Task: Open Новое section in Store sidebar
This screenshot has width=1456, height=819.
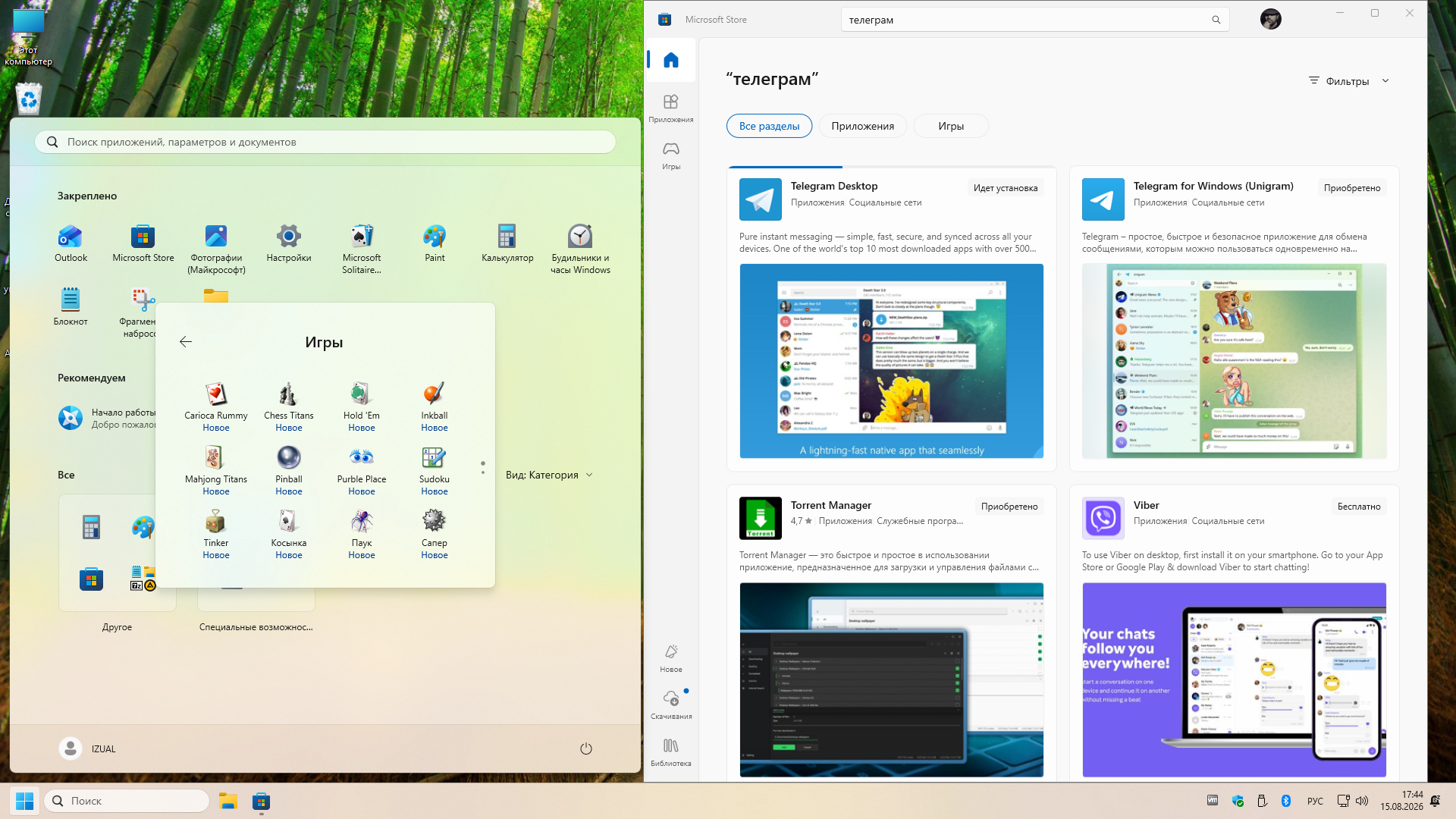Action: tap(671, 657)
